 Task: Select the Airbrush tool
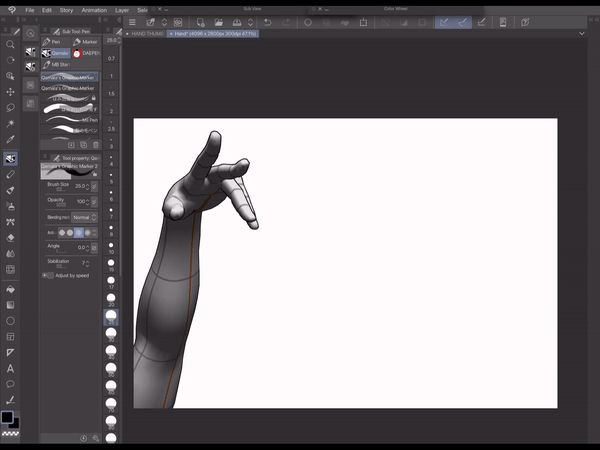[10, 206]
